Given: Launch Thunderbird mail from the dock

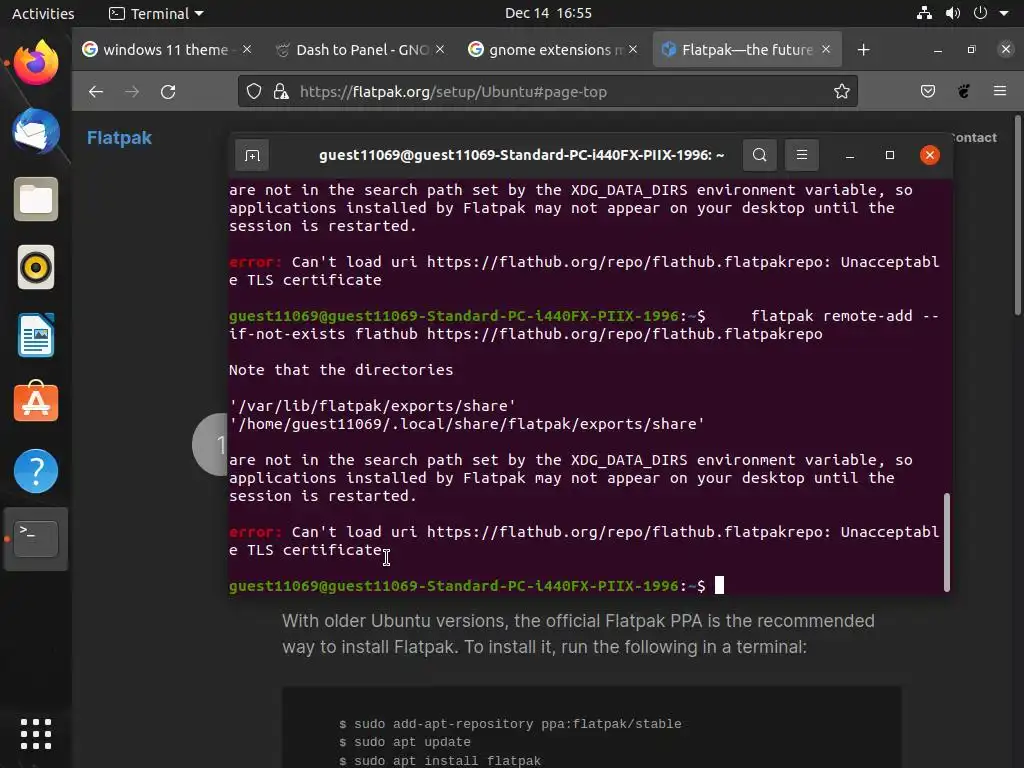Looking at the screenshot, I should point(36,131).
